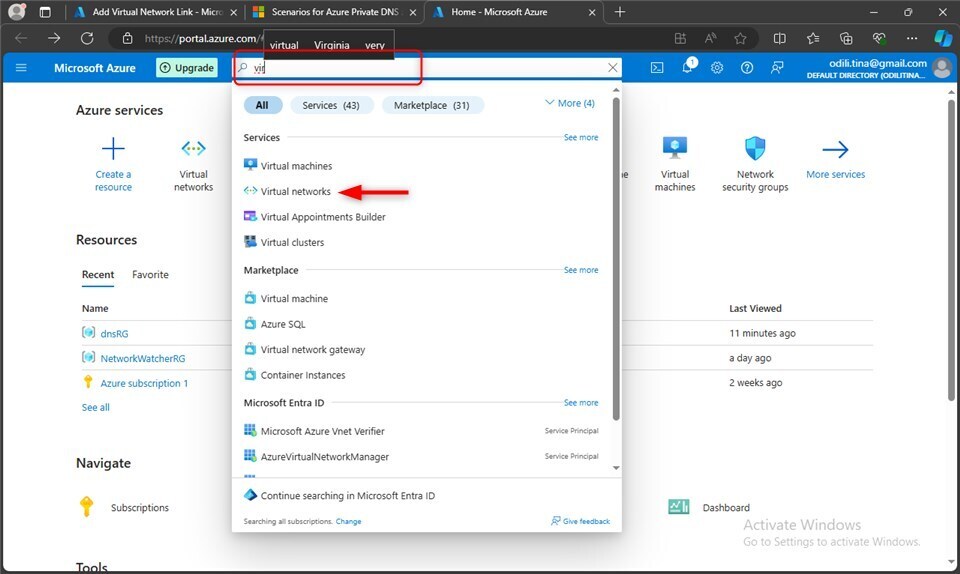This screenshot has height=574, width=960.
Task: Open browser Read aloud icon
Action: pos(710,39)
